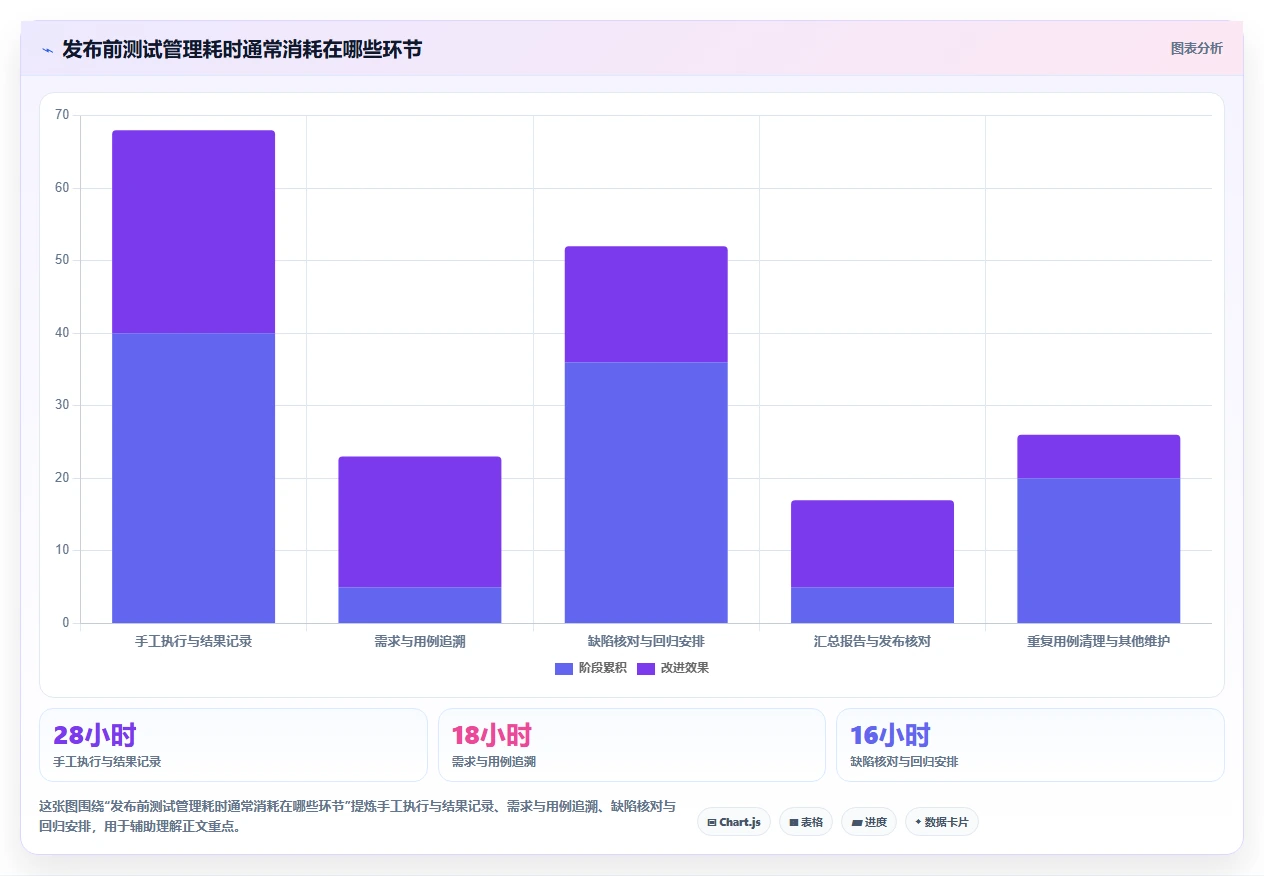This screenshot has height=876, width=1264.
Task: Click the purple segment of 需求与用例追溯 bar
Action: [x=420, y=522]
